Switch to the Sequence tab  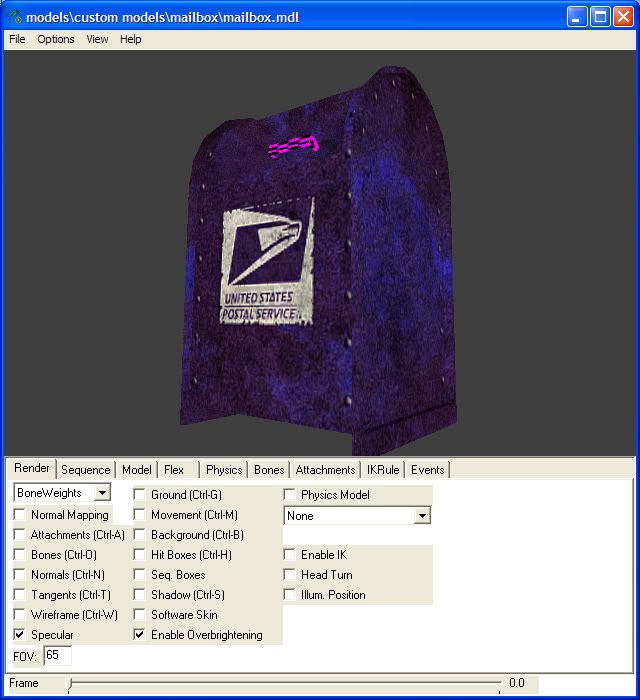click(86, 470)
